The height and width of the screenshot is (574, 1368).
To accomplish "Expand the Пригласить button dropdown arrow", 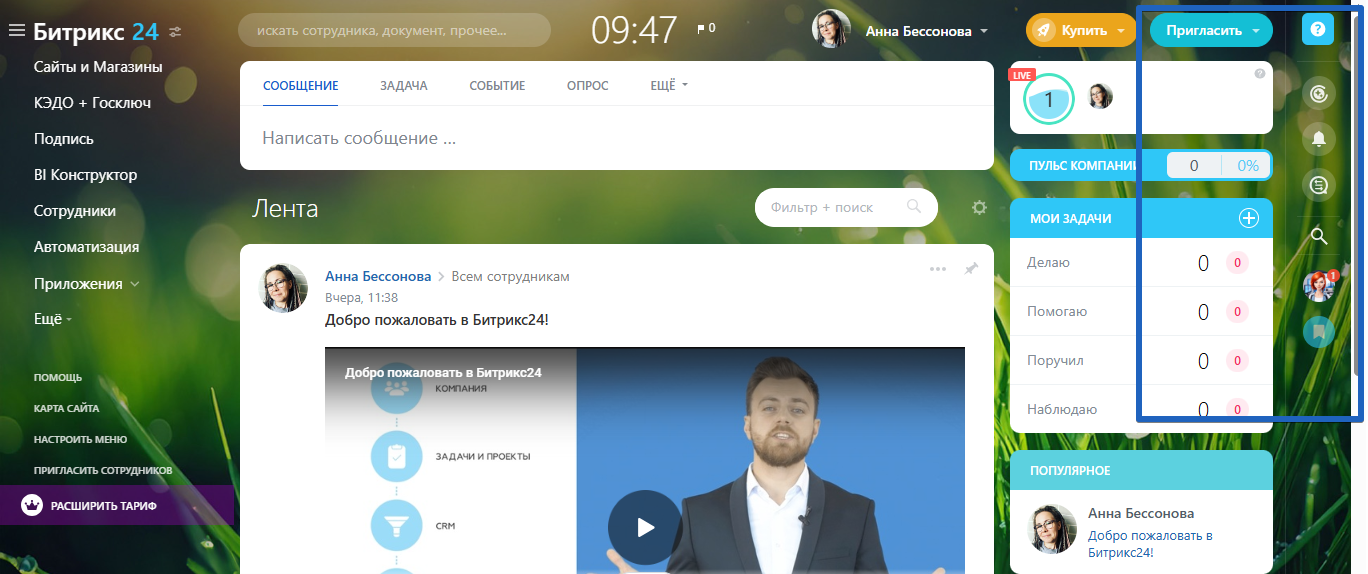I will pyautogui.click(x=1255, y=31).
